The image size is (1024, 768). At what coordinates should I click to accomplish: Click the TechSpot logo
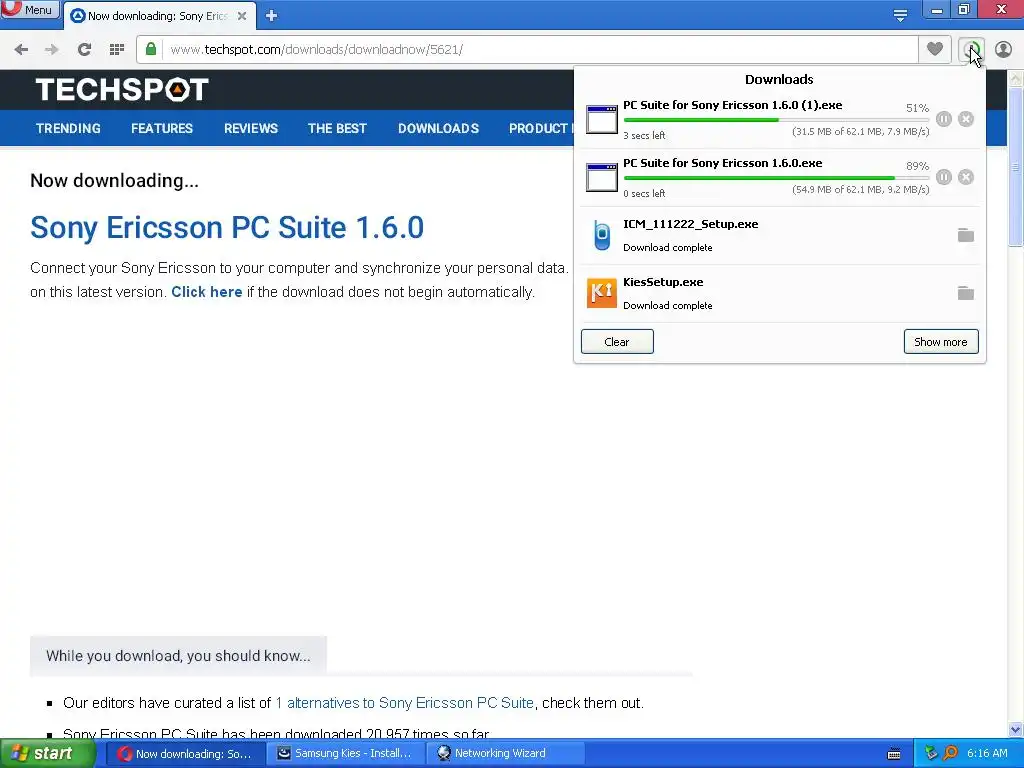122,89
